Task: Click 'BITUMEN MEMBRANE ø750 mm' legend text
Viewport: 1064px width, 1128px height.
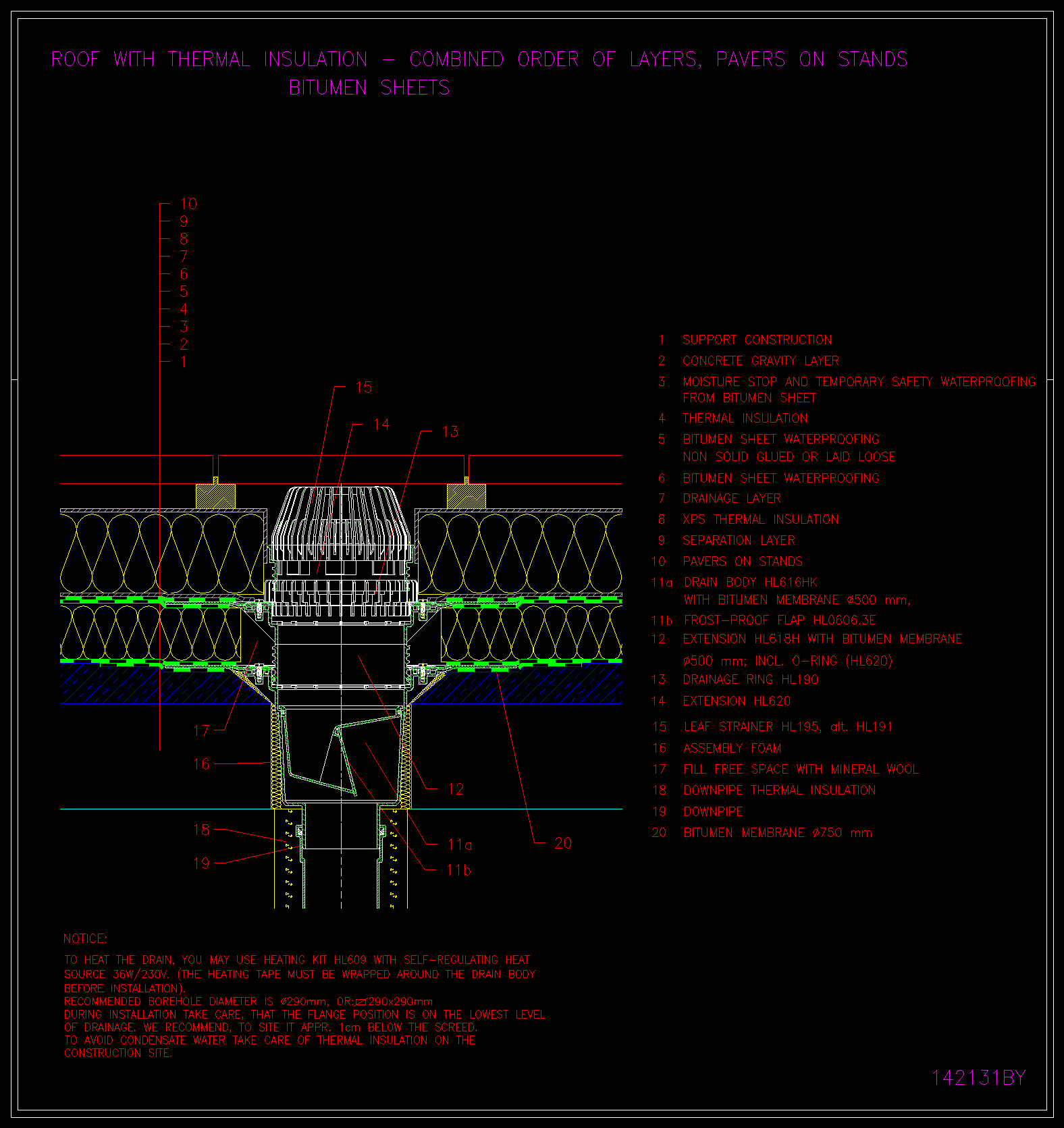Action: tap(778, 832)
